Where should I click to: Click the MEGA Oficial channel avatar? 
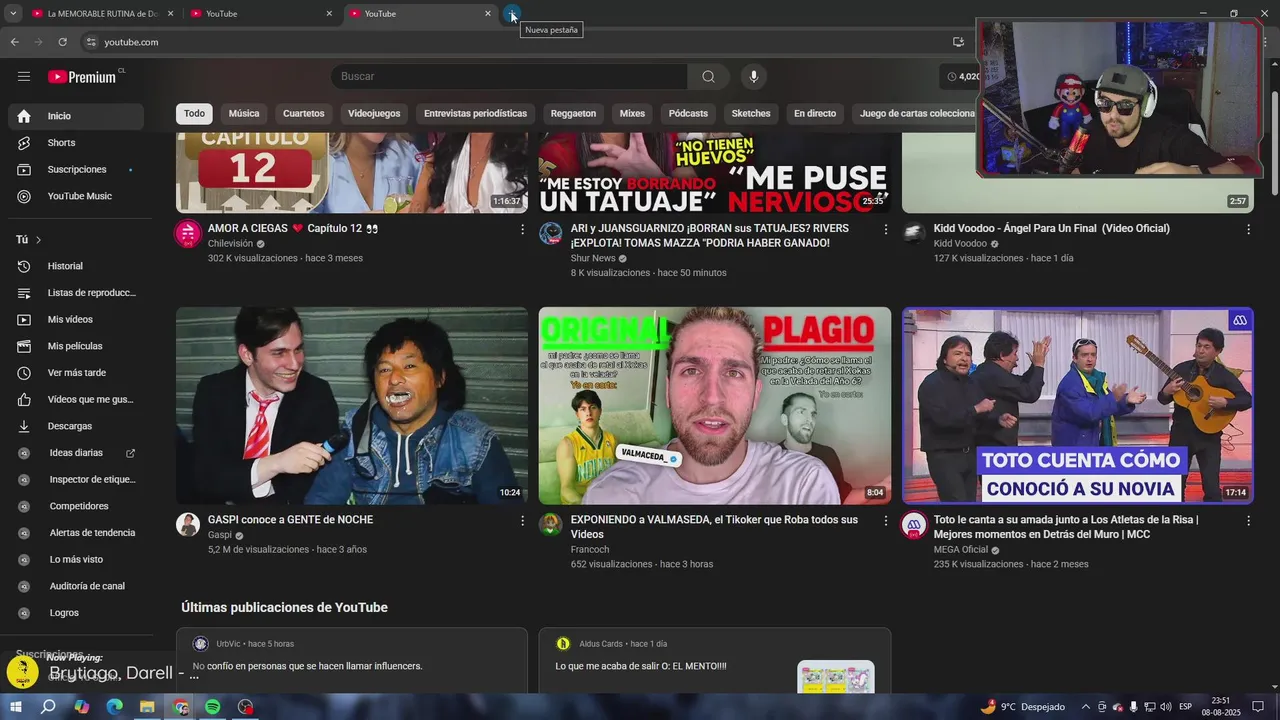914,525
